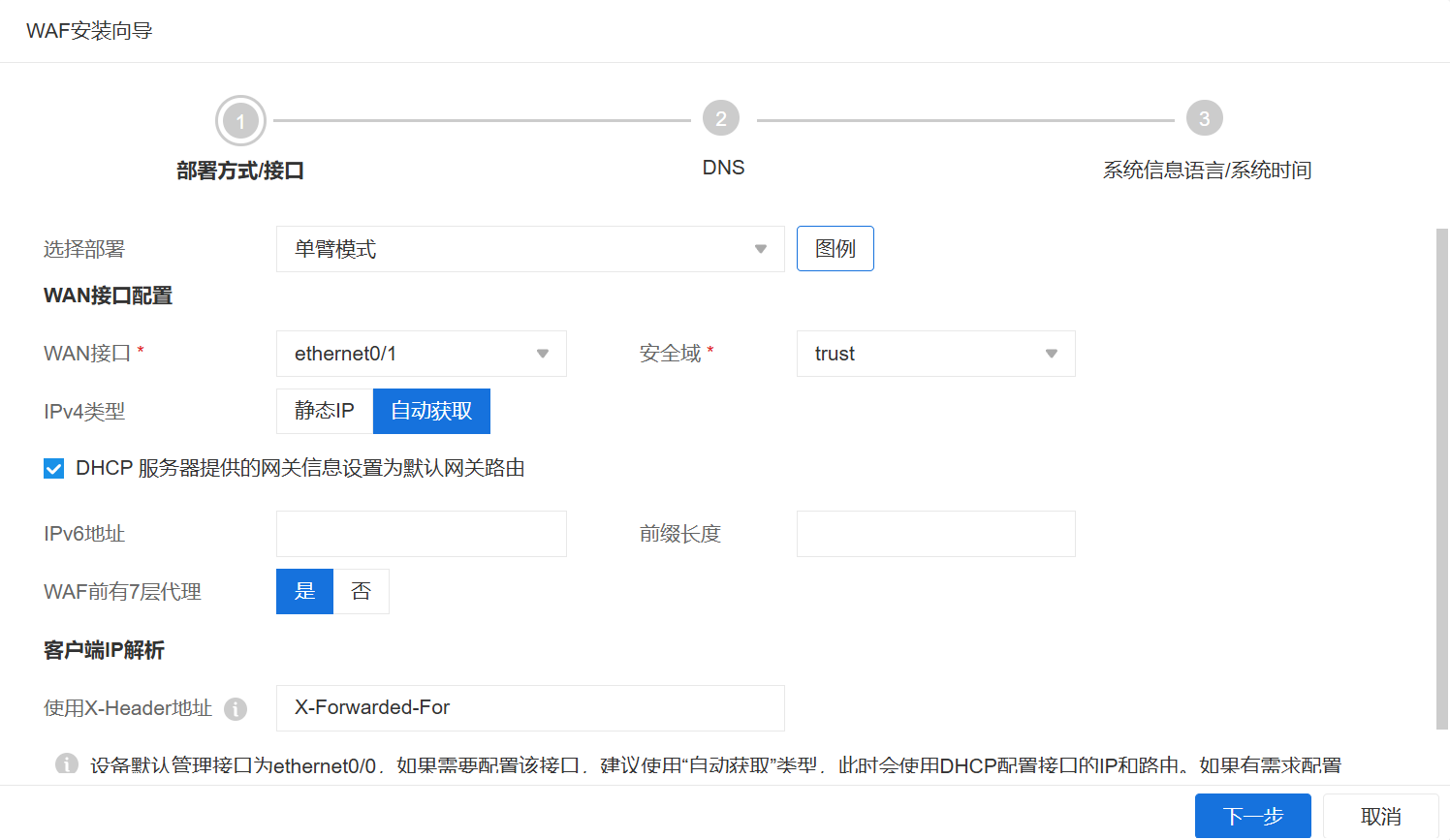This screenshot has height=840, width=1450.
Task: Click the step 2 DNS circle icon
Action: tap(721, 118)
